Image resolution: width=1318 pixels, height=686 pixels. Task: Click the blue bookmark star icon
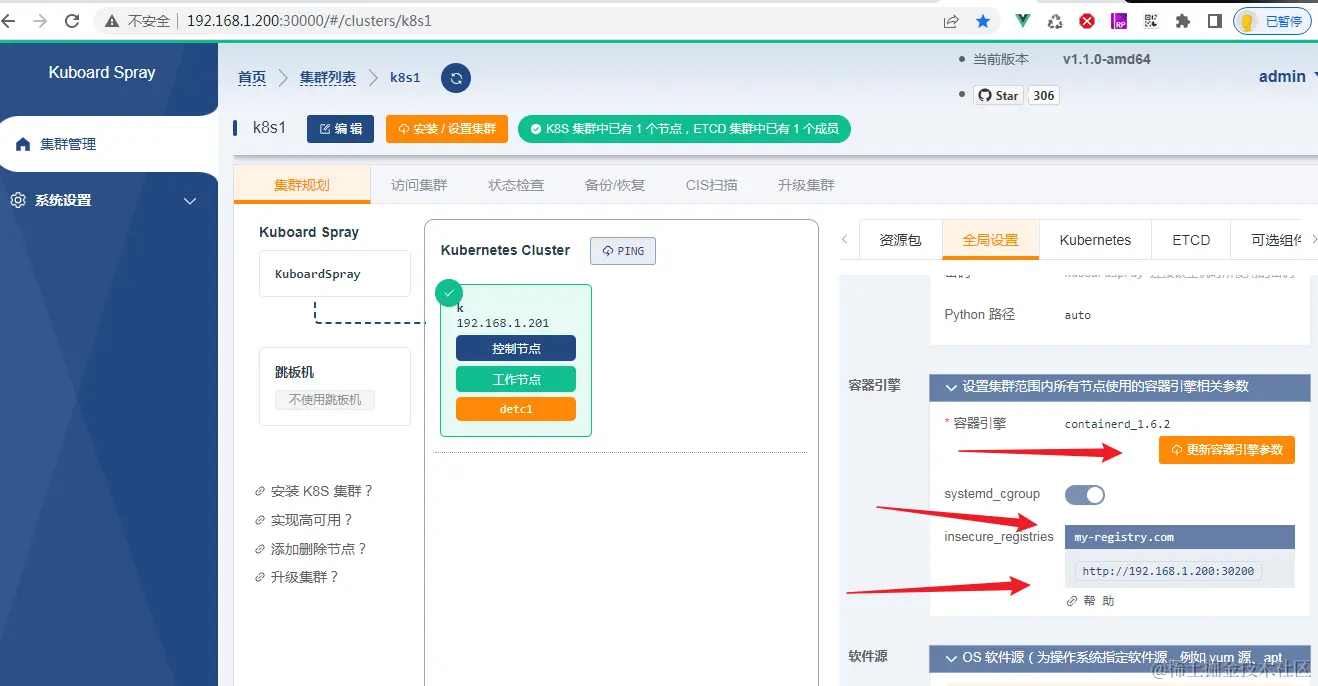tap(983, 20)
